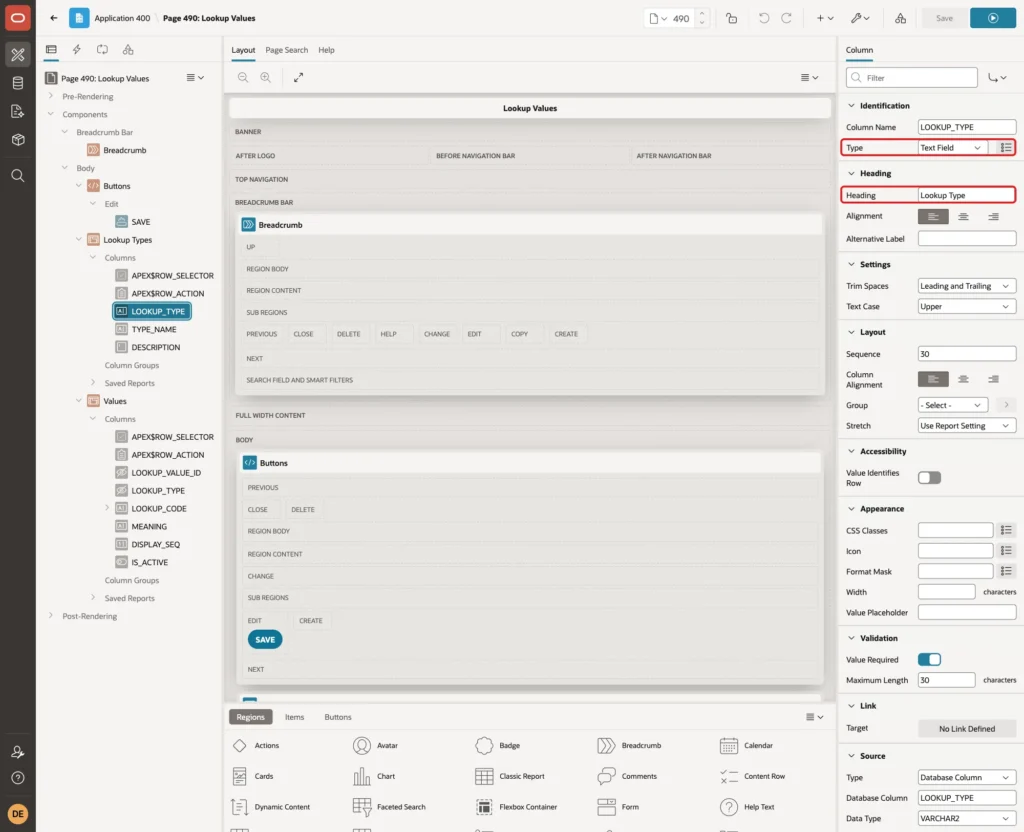The width and height of the screenshot is (1024, 832).
Task: Select the Layout tab
Action: (243, 50)
